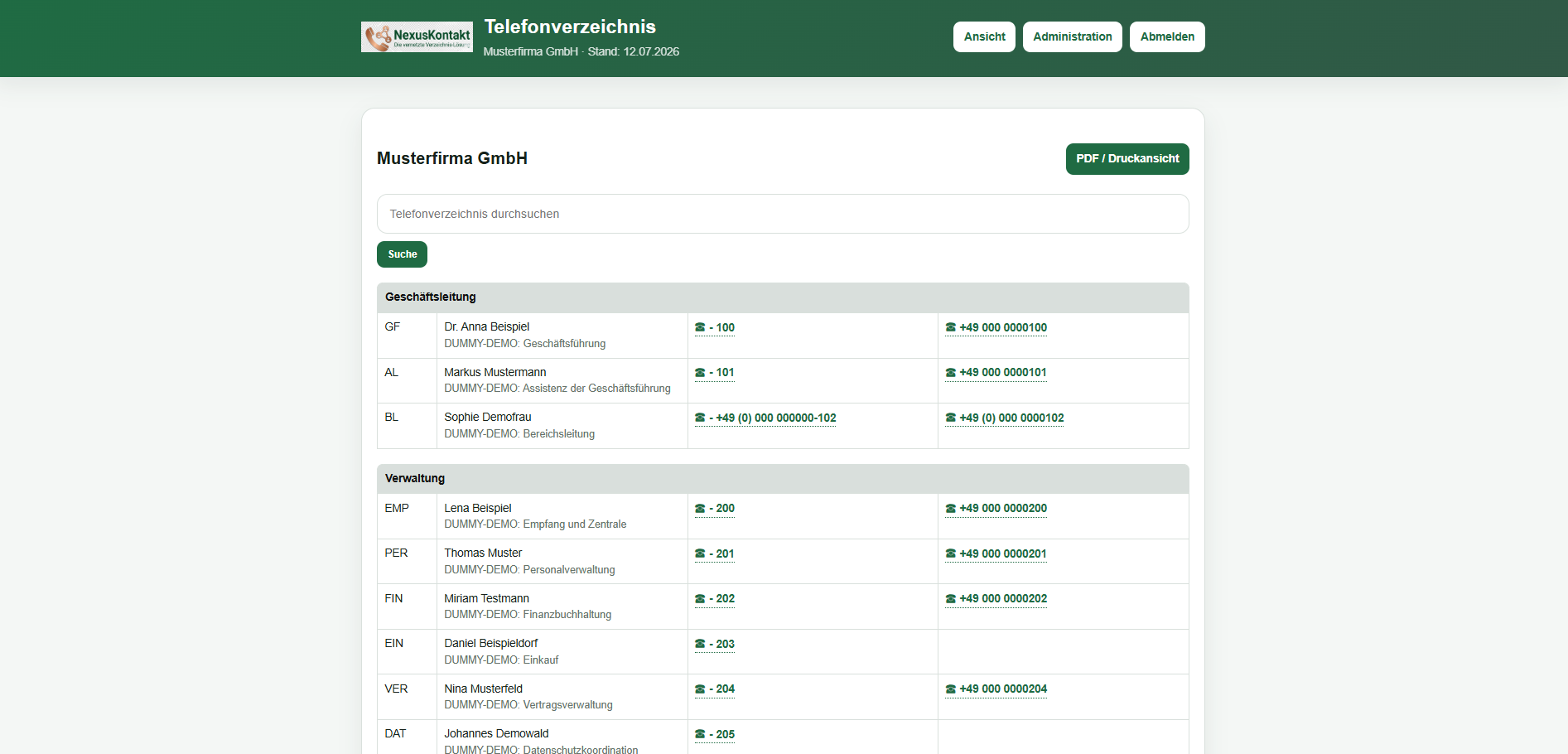Screen dimensions: 1568x754
Task: Click phone icon next to +49 (0) 000 000000-102
Action: (x=700, y=418)
